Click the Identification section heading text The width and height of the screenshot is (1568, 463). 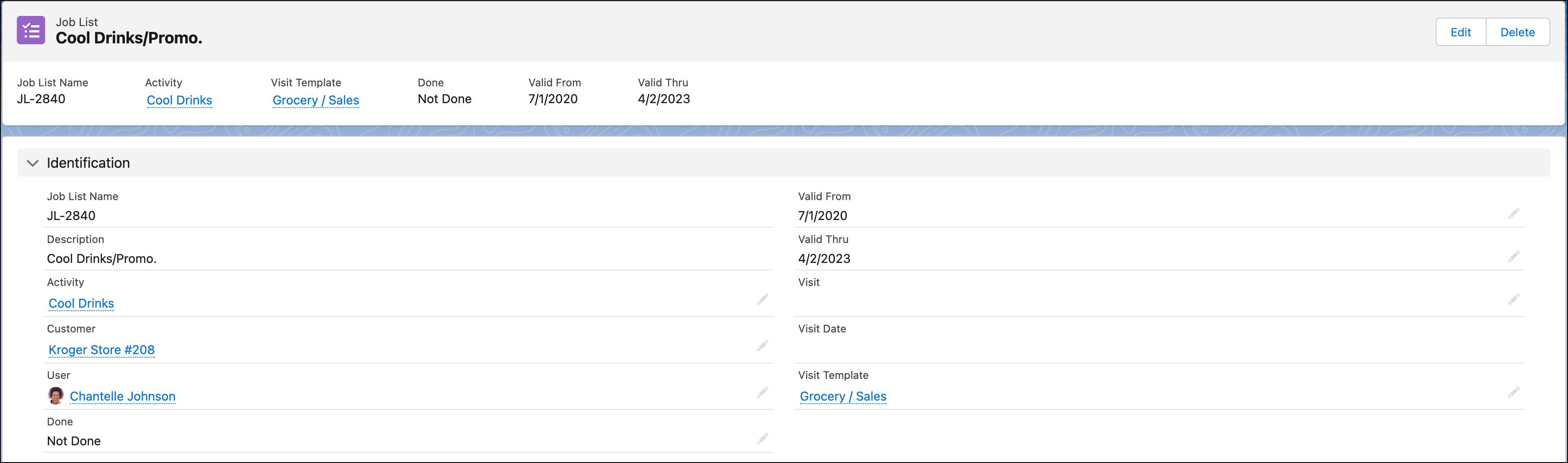(x=88, y=162)
